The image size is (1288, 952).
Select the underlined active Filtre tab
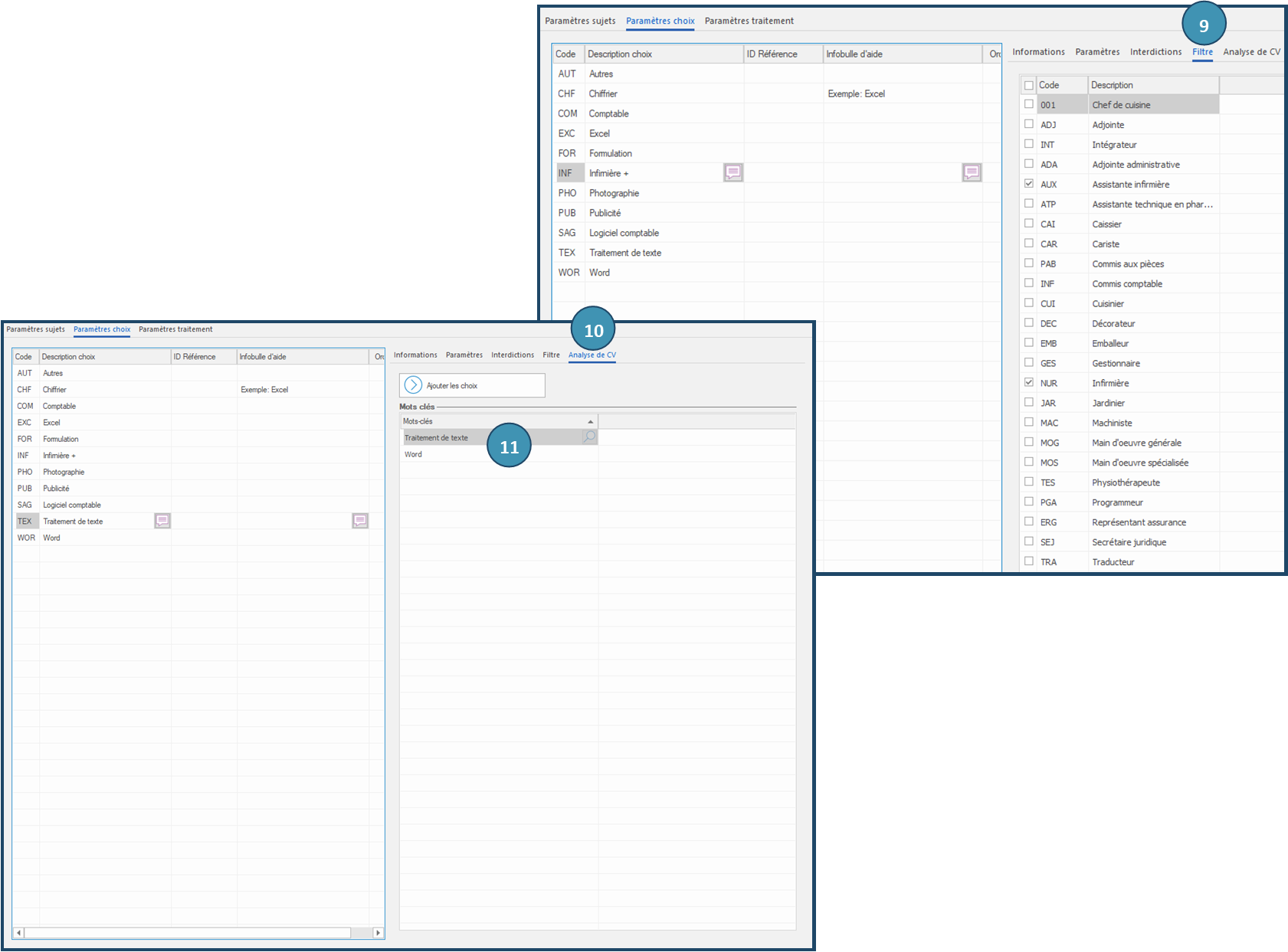(1202, 52)
